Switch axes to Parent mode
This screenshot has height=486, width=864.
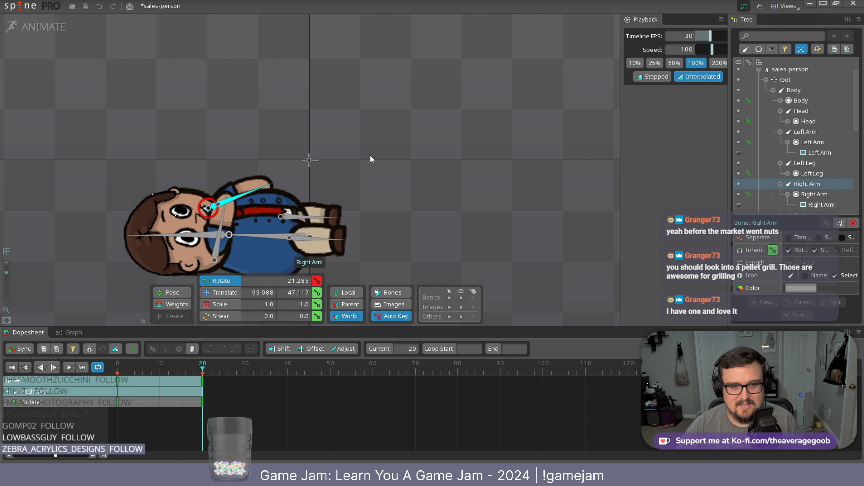[347, 304]
